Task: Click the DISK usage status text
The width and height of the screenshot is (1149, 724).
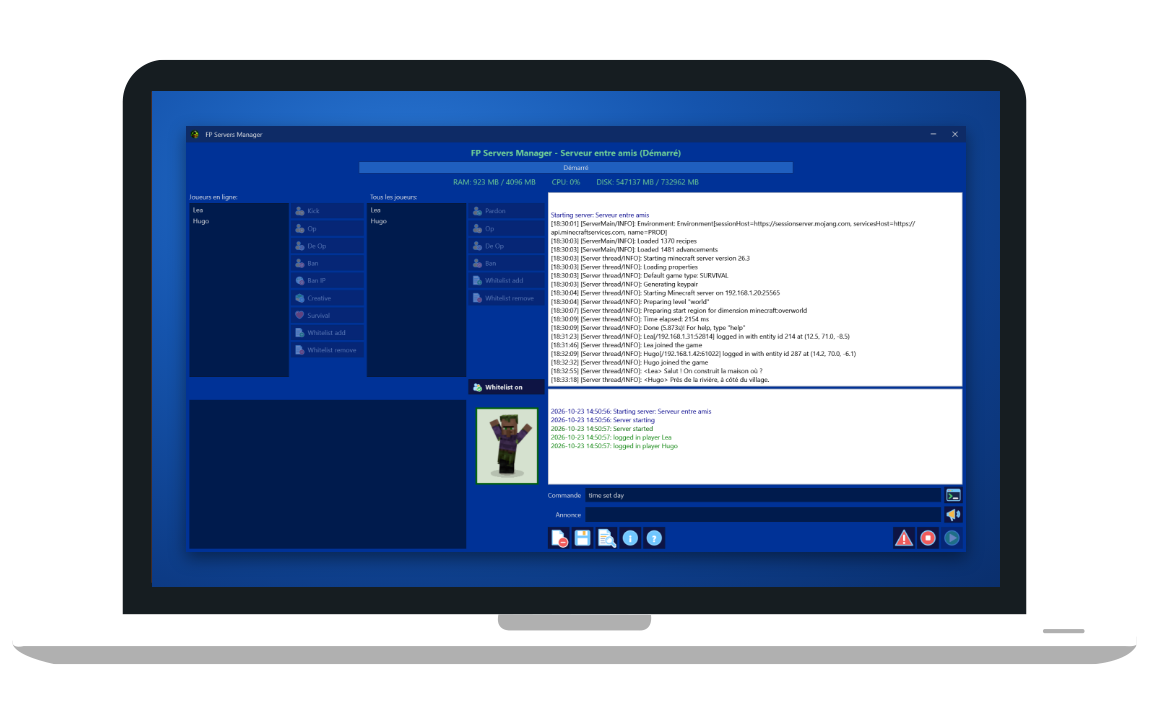Action: click(647, 182)
